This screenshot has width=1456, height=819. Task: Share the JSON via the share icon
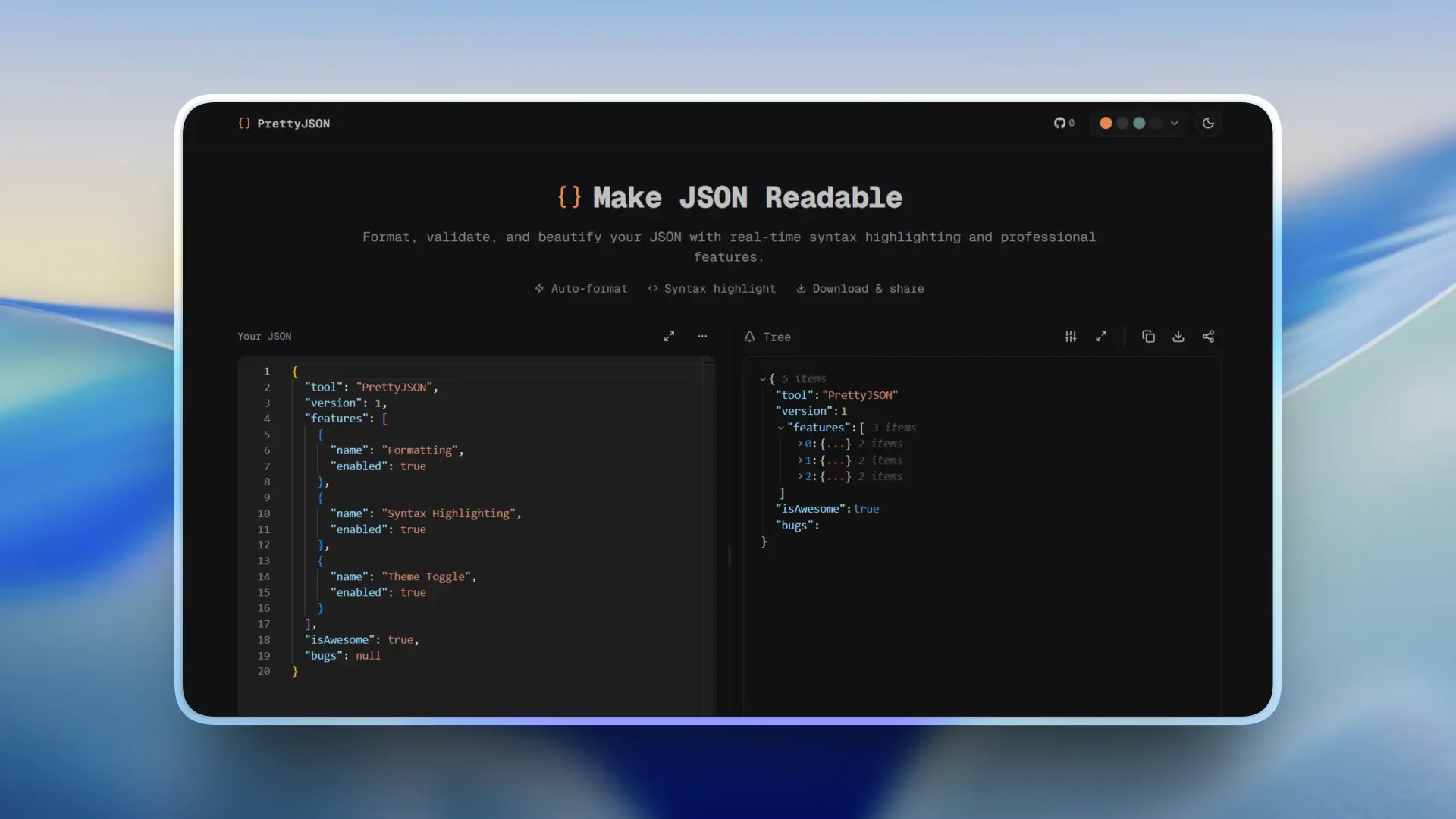click(x=1209, y=336)
